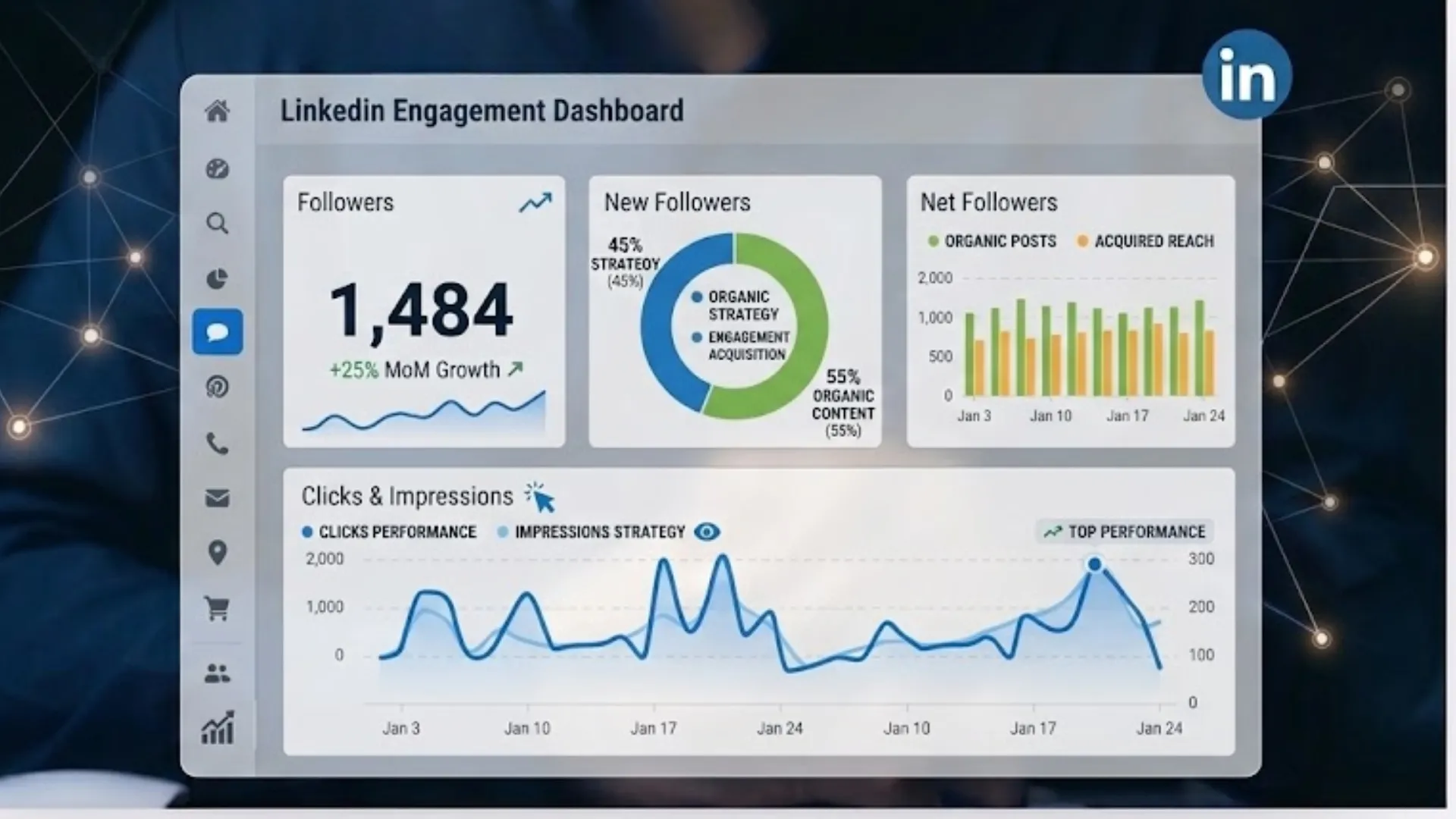
Task: Toggle the Organic Strategy donut legend entry
Action: tap(736, 306)
